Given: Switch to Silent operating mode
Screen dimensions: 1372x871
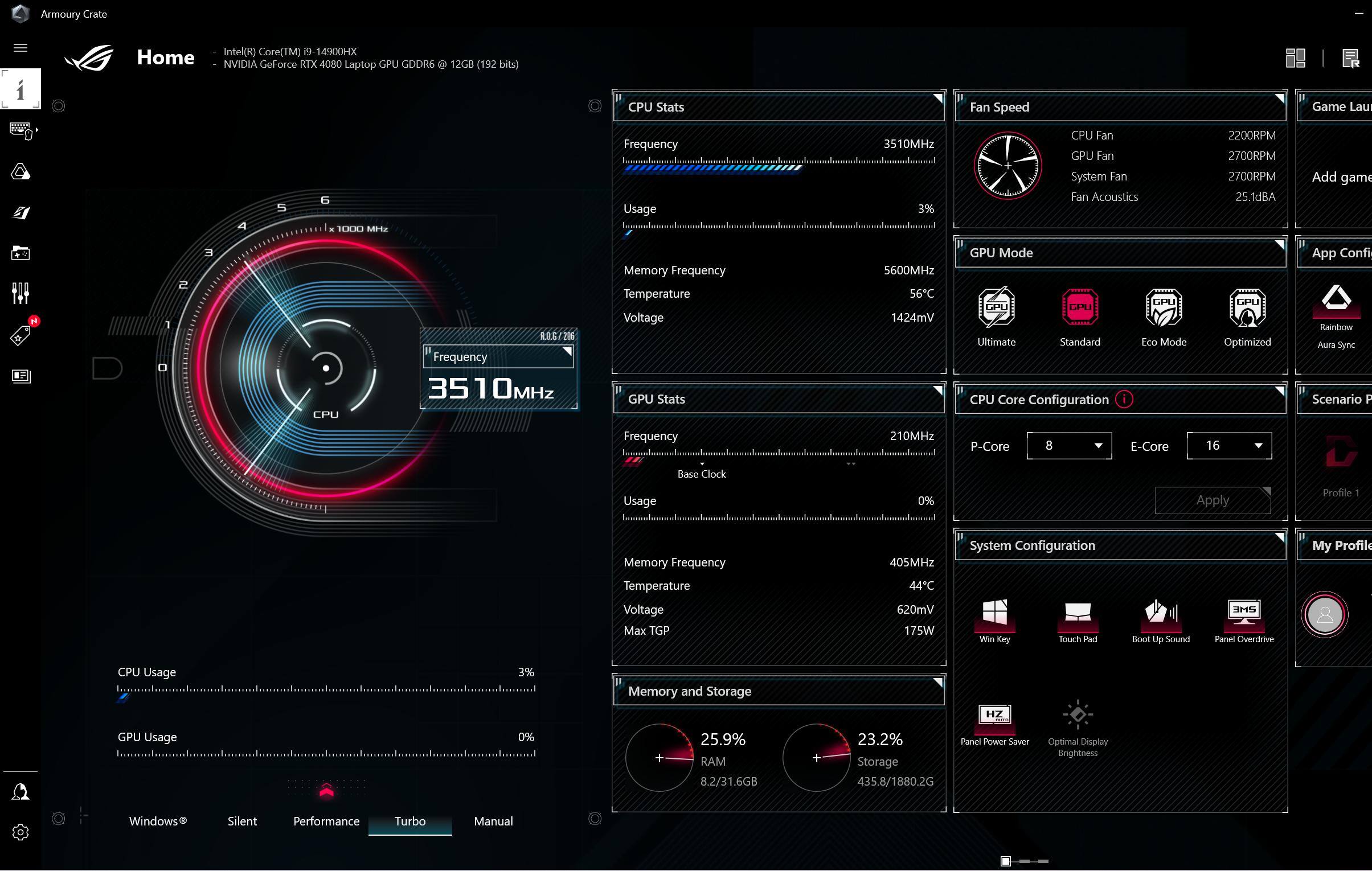Looking at the screenshot, I should point(242,821).
